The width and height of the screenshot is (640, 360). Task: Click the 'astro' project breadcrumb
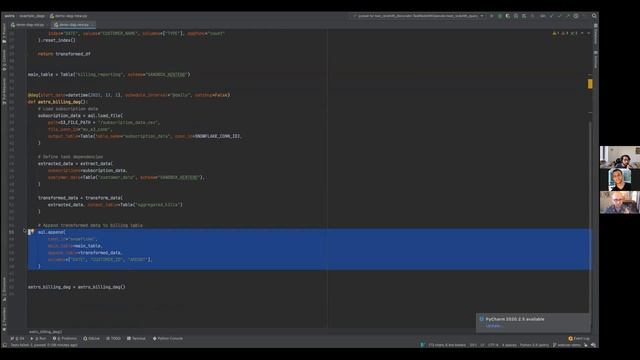tap(9, 16)
